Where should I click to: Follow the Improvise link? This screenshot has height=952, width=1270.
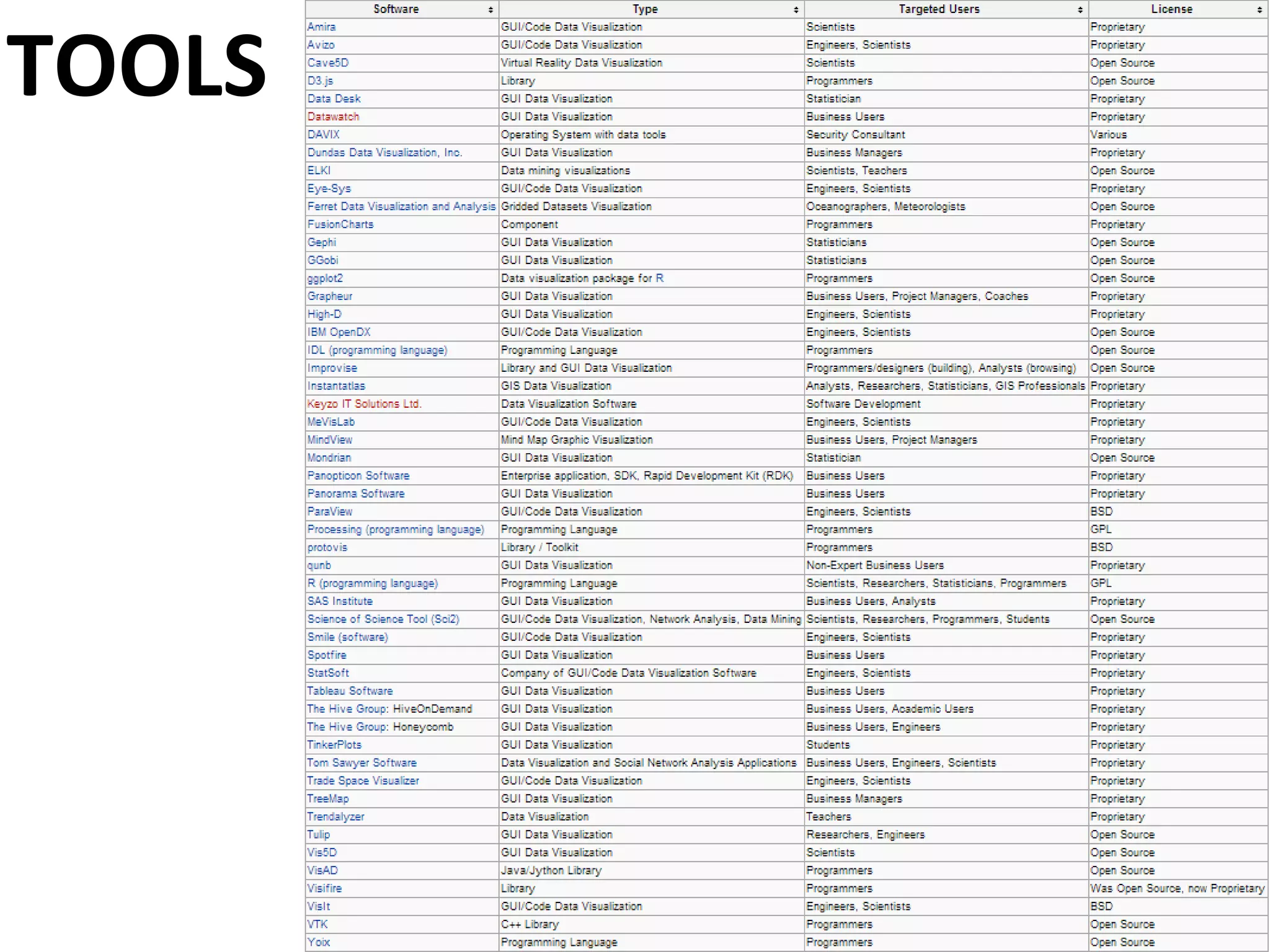point(332,369)
